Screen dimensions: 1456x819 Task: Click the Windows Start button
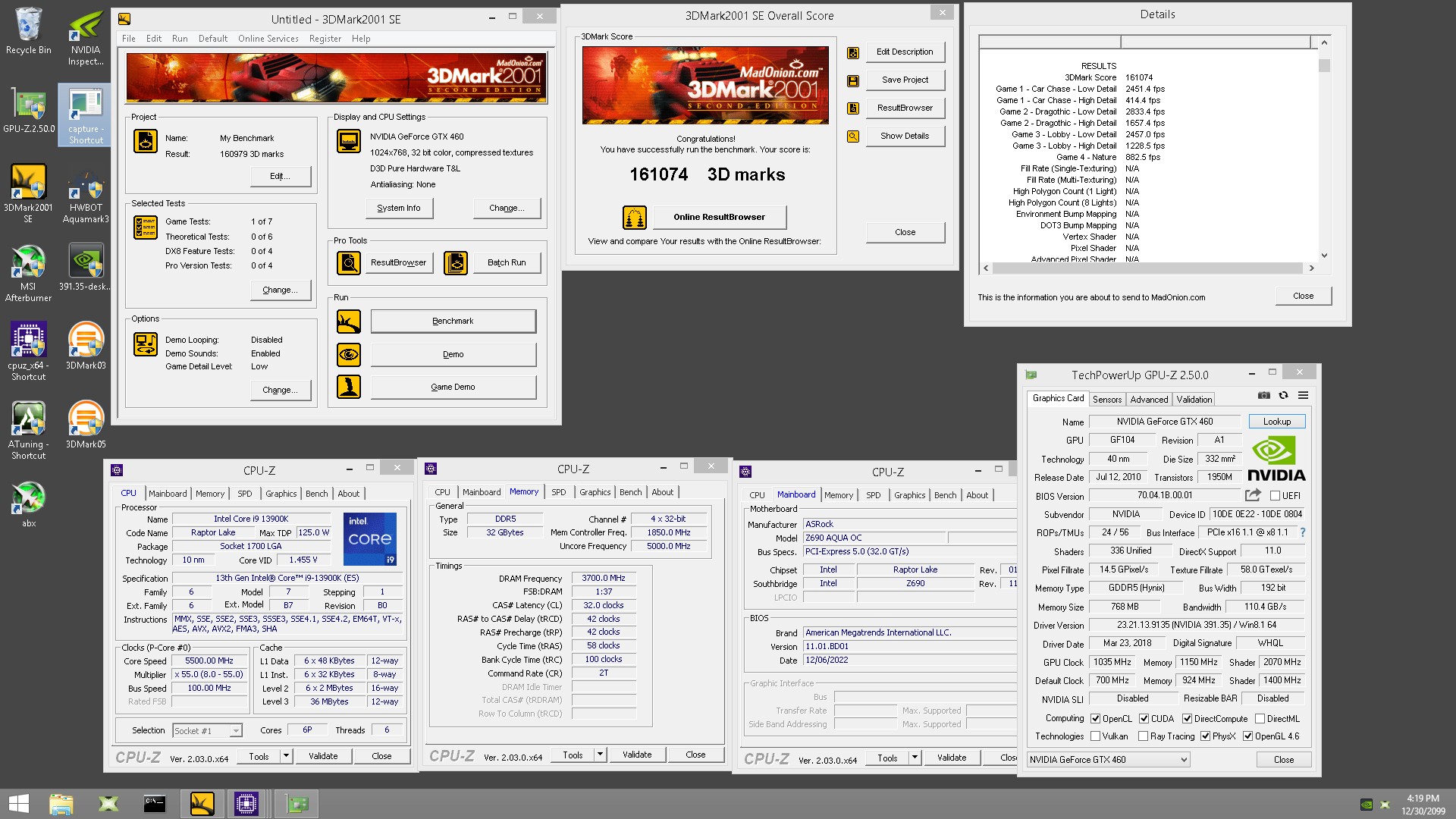point(18,804)
